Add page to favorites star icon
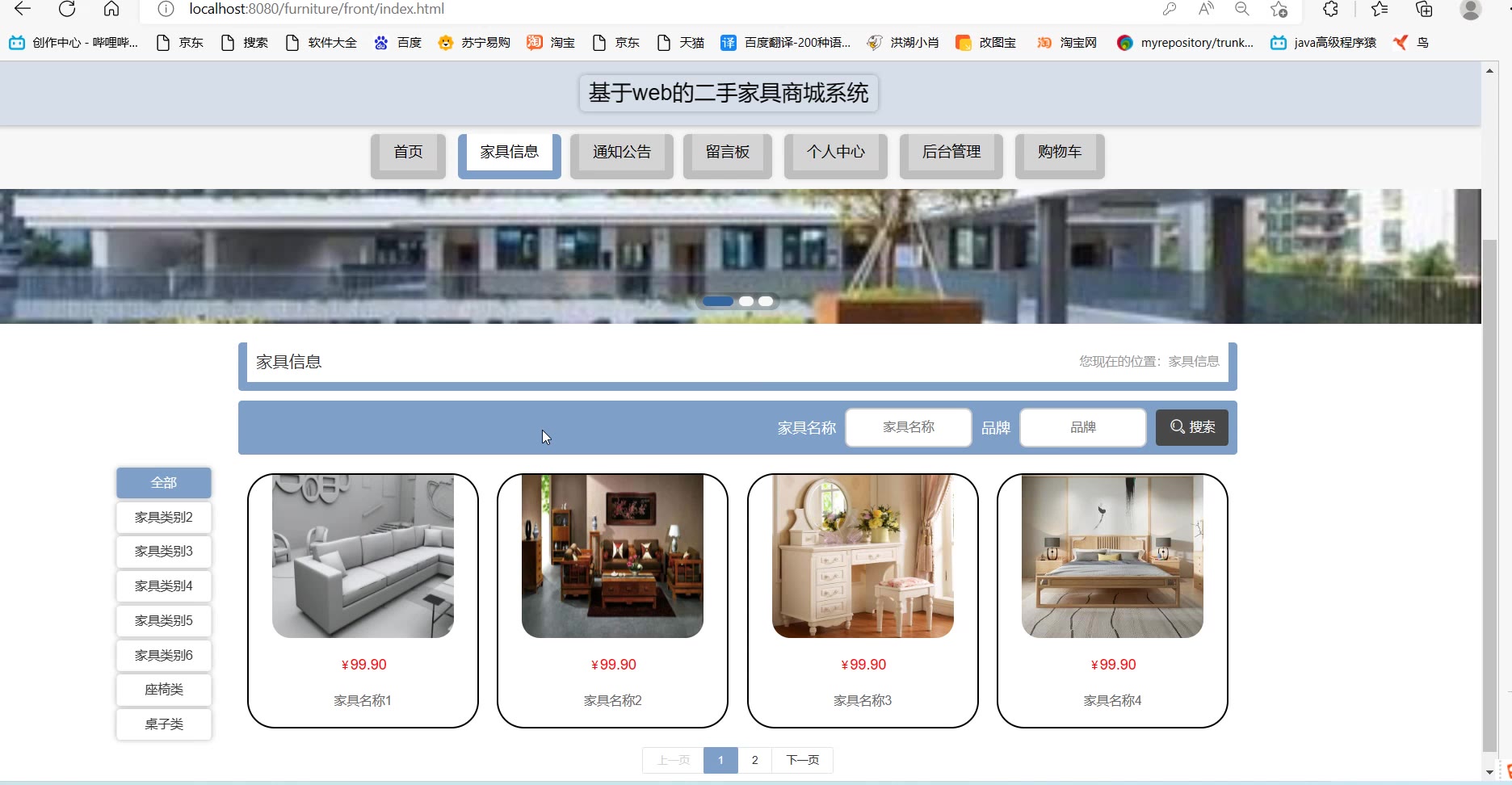This screenshot has width=1512, height=785. [1279, 9]
